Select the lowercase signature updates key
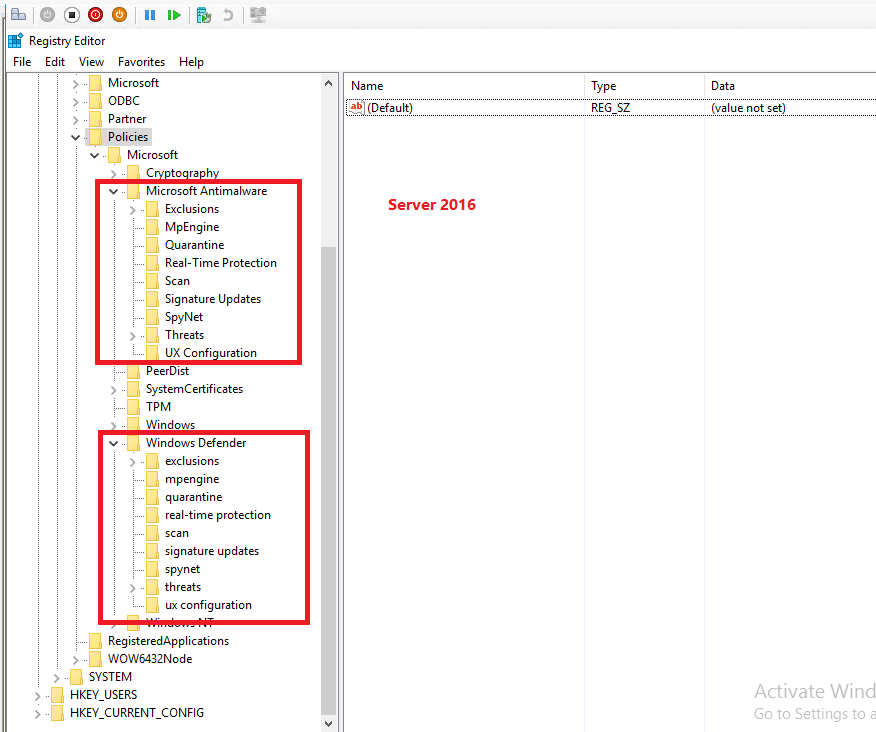Viewport: 876px width, 732px height. 212,551
